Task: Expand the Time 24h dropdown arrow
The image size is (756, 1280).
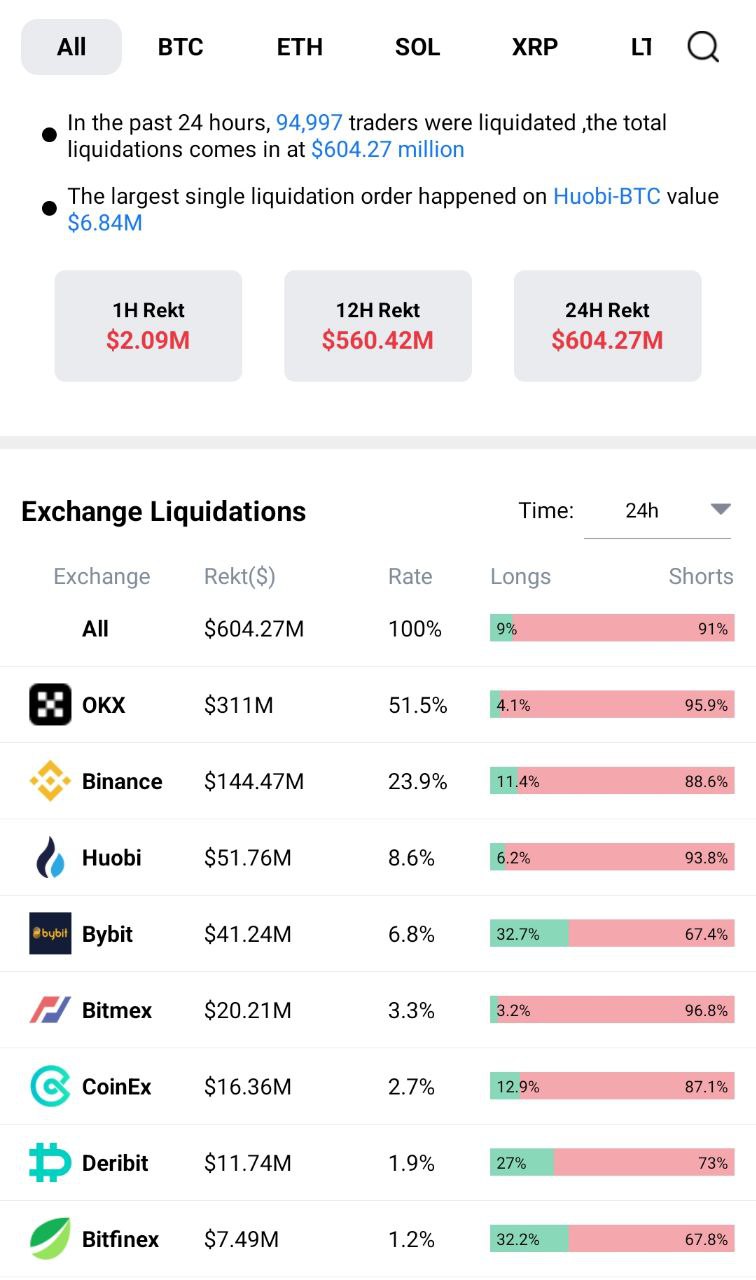Action: pyautogui.click(x=720, y=510)
